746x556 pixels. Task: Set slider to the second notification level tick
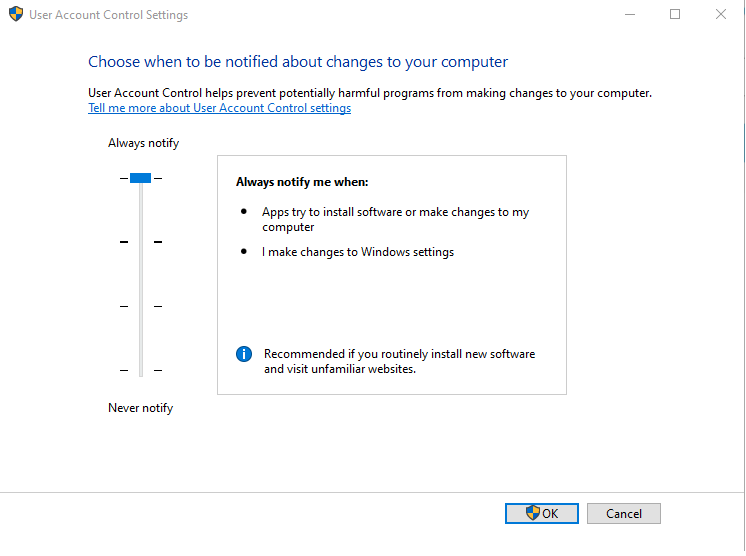141,242
